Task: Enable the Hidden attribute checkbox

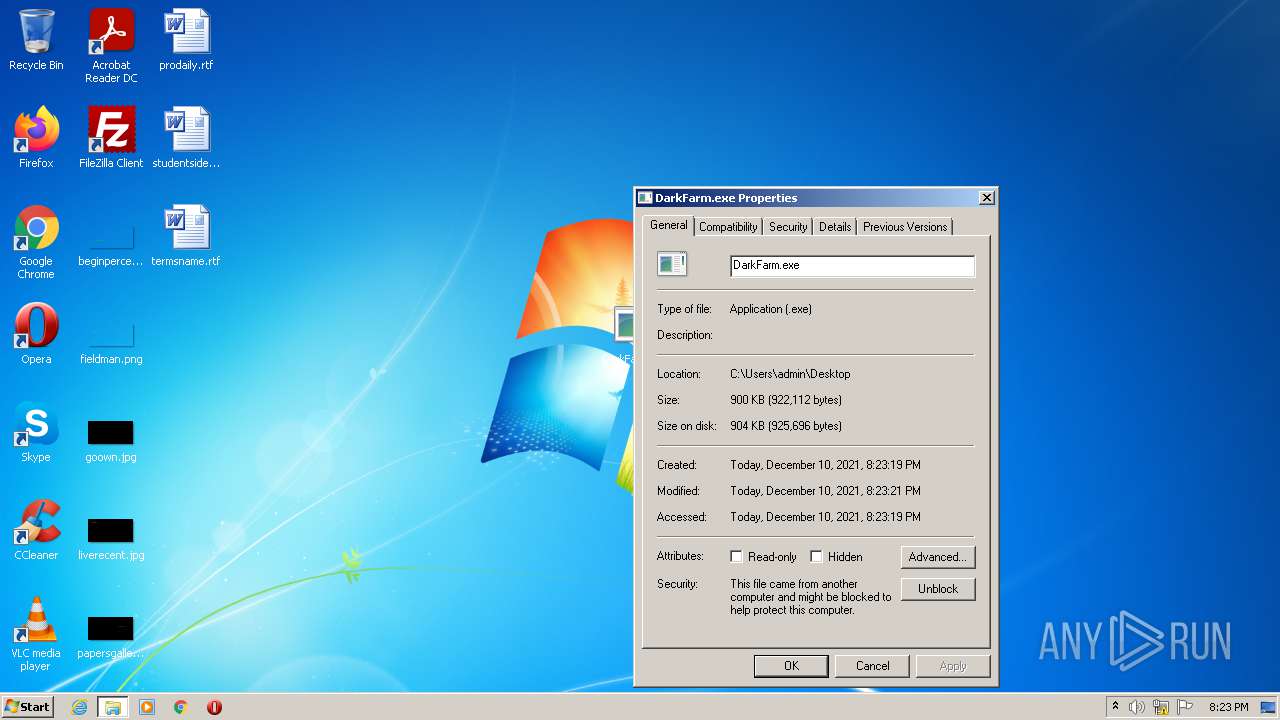Action: click(x=816, y=557)
